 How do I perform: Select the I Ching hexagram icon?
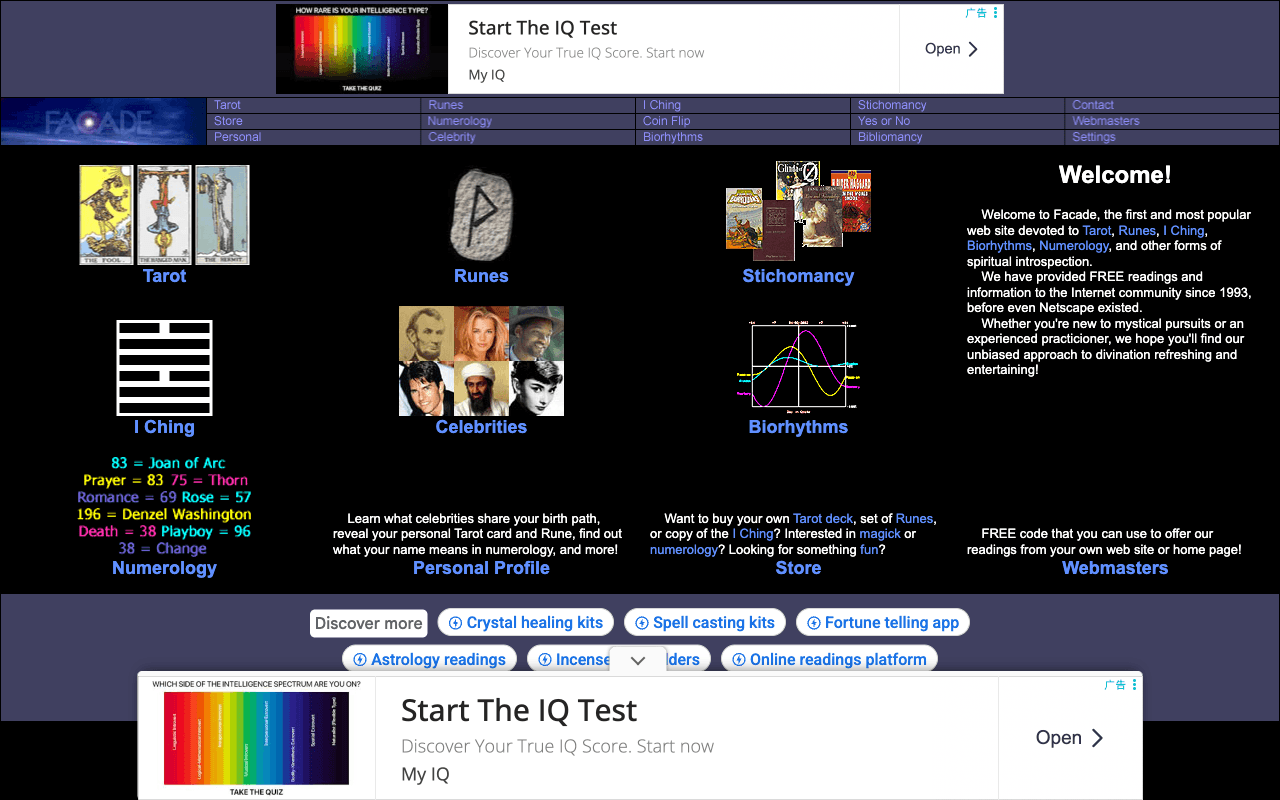pos(164,368)
